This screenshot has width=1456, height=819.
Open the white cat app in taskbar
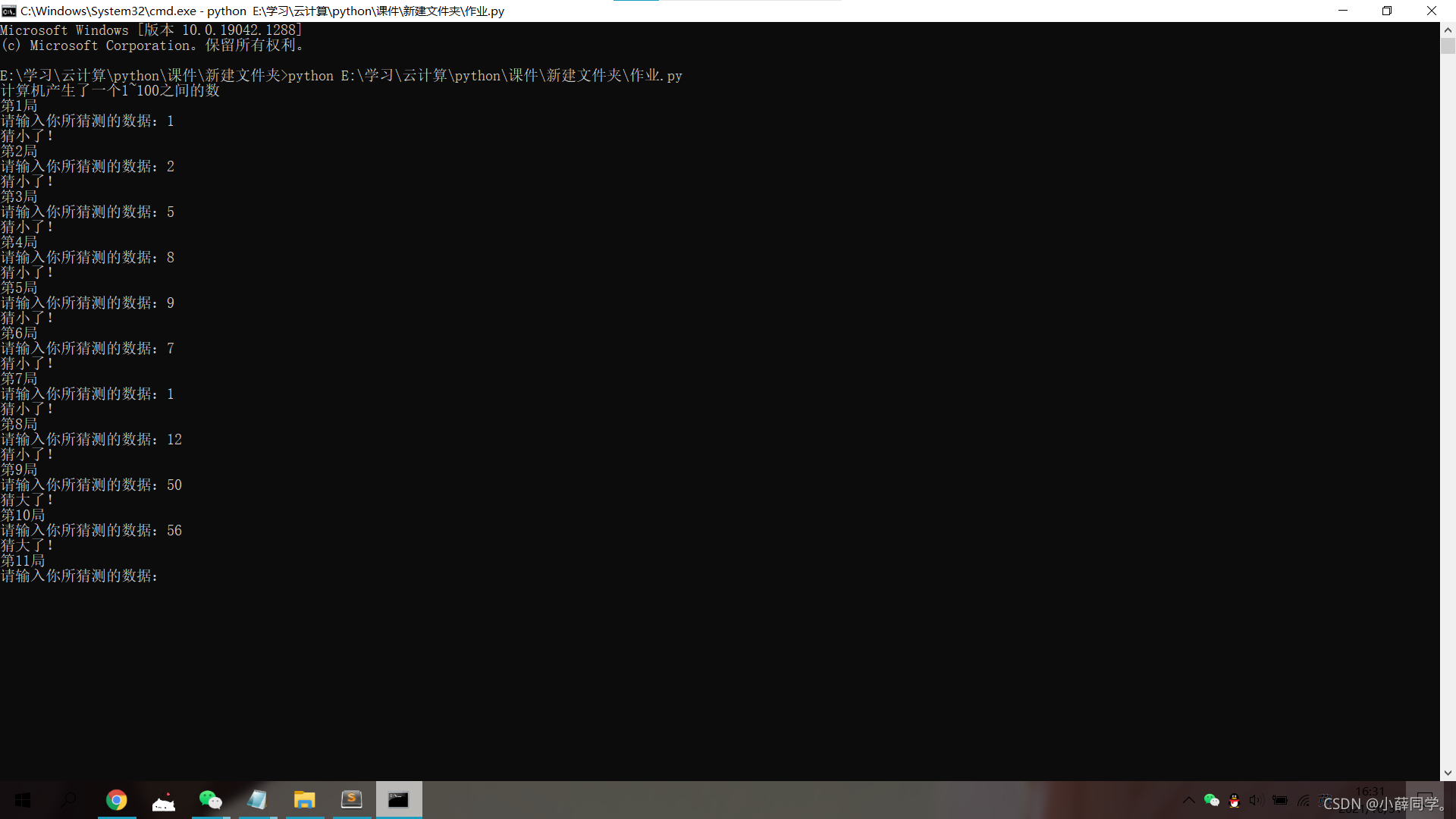click(163, 800)
